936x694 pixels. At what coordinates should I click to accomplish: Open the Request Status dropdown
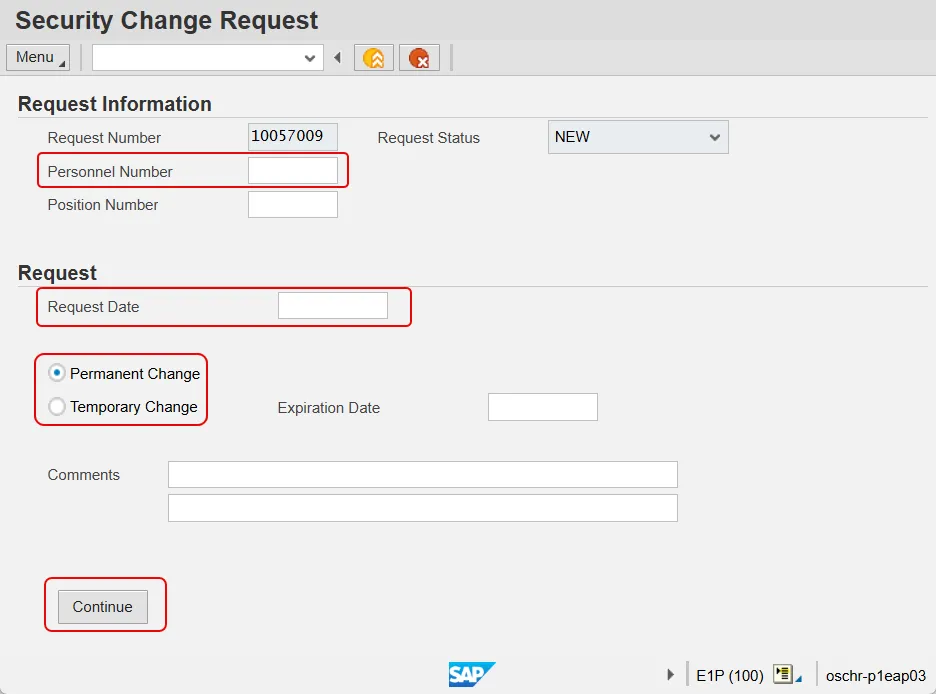point(714,137)
